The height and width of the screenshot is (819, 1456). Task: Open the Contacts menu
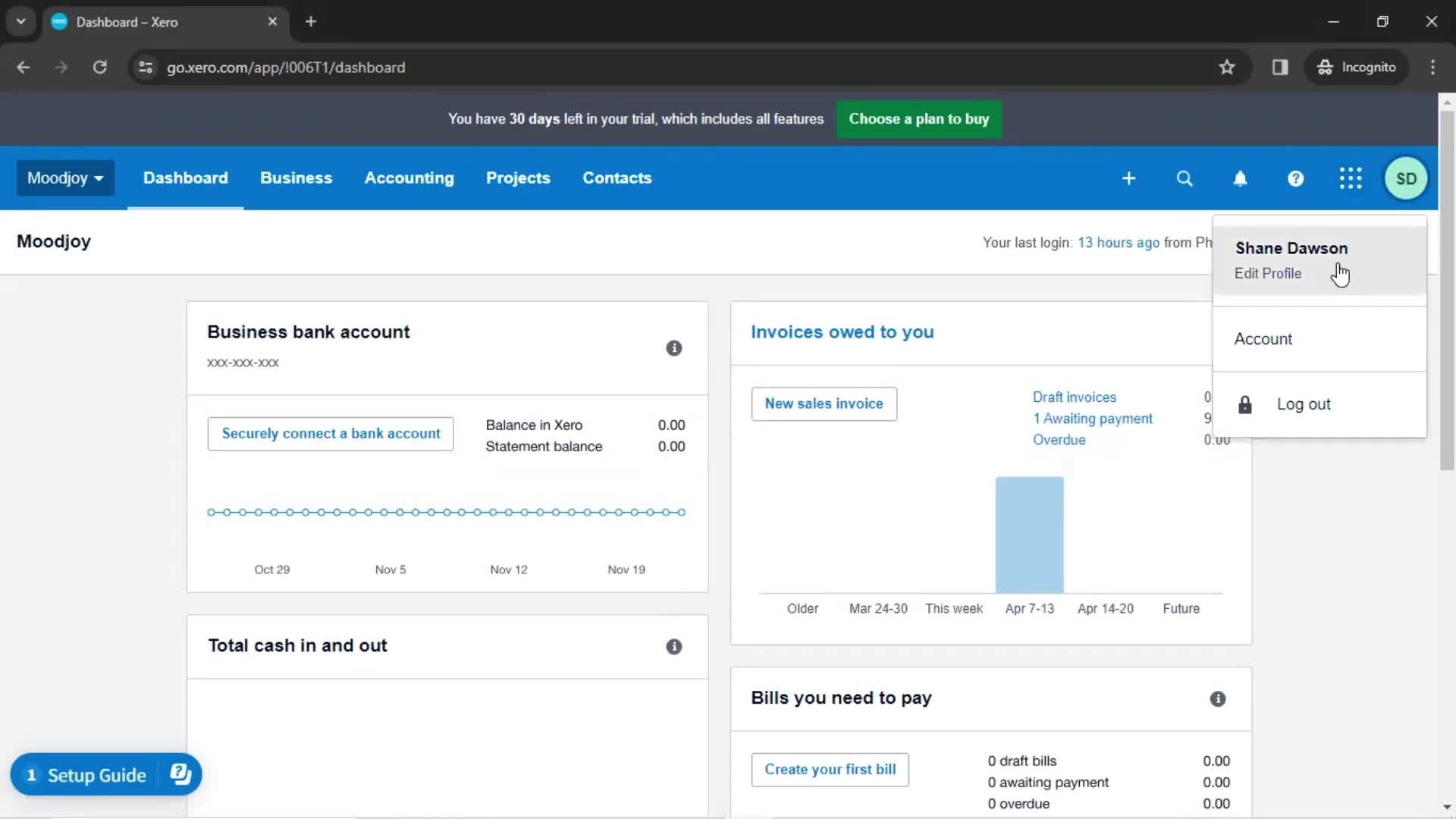[617, 178]
